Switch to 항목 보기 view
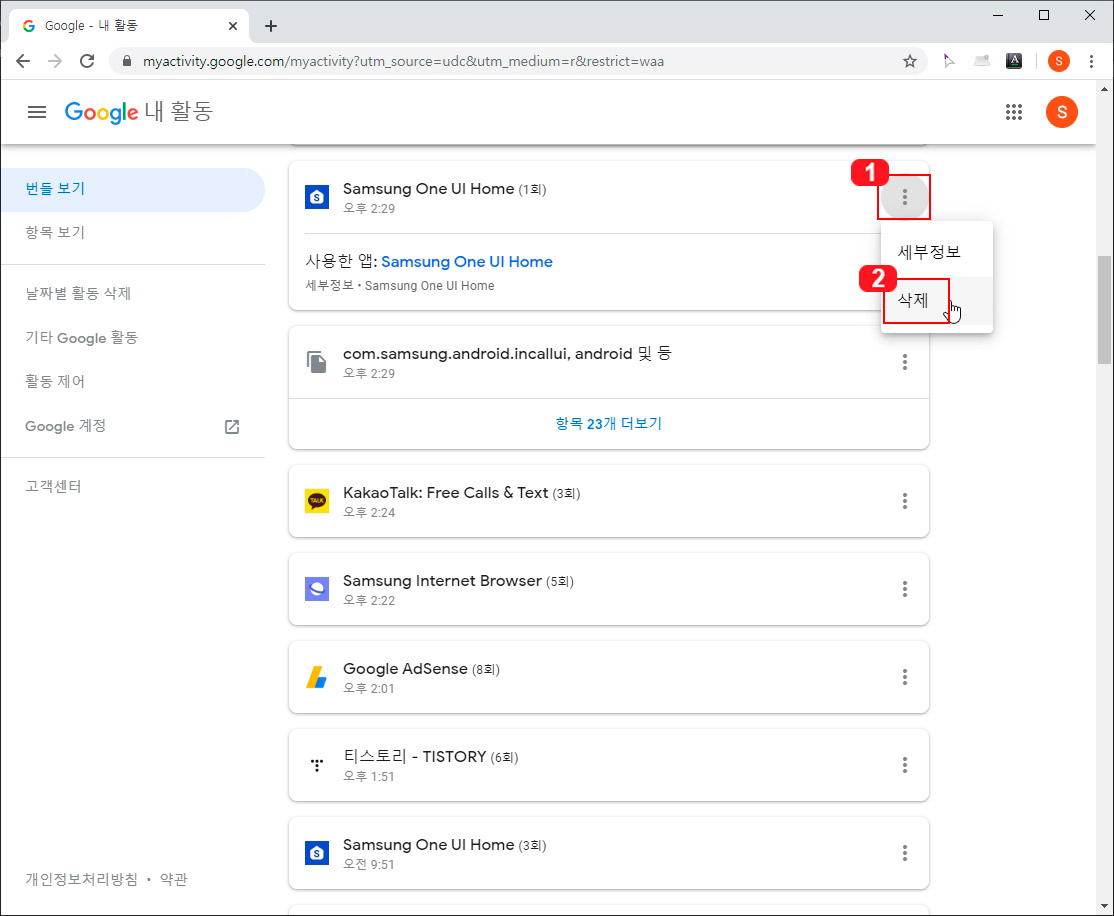The height and width of the screenshot is (916, 1114). [55, 232]
